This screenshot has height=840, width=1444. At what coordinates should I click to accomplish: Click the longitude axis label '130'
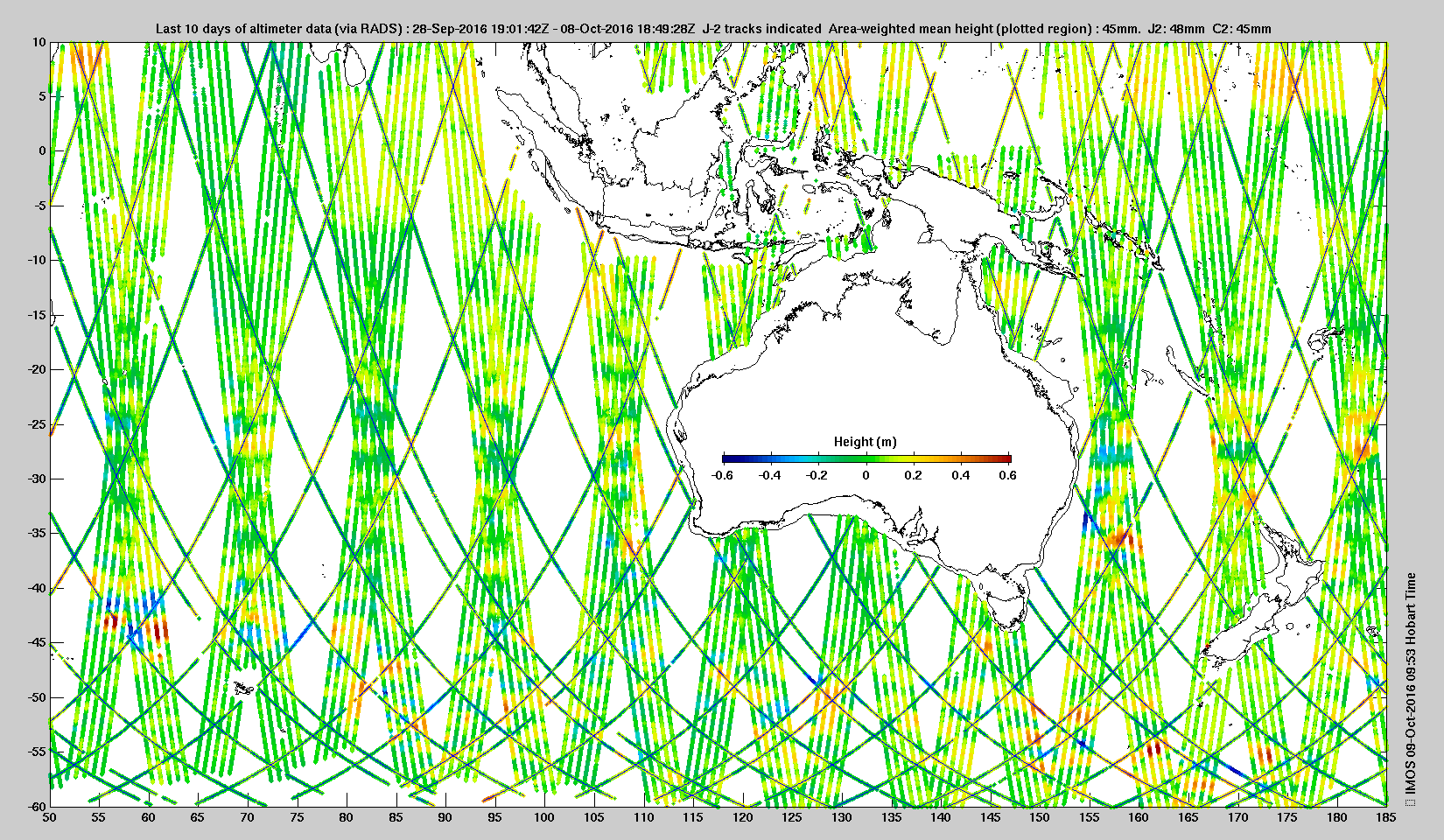point(842,817)
